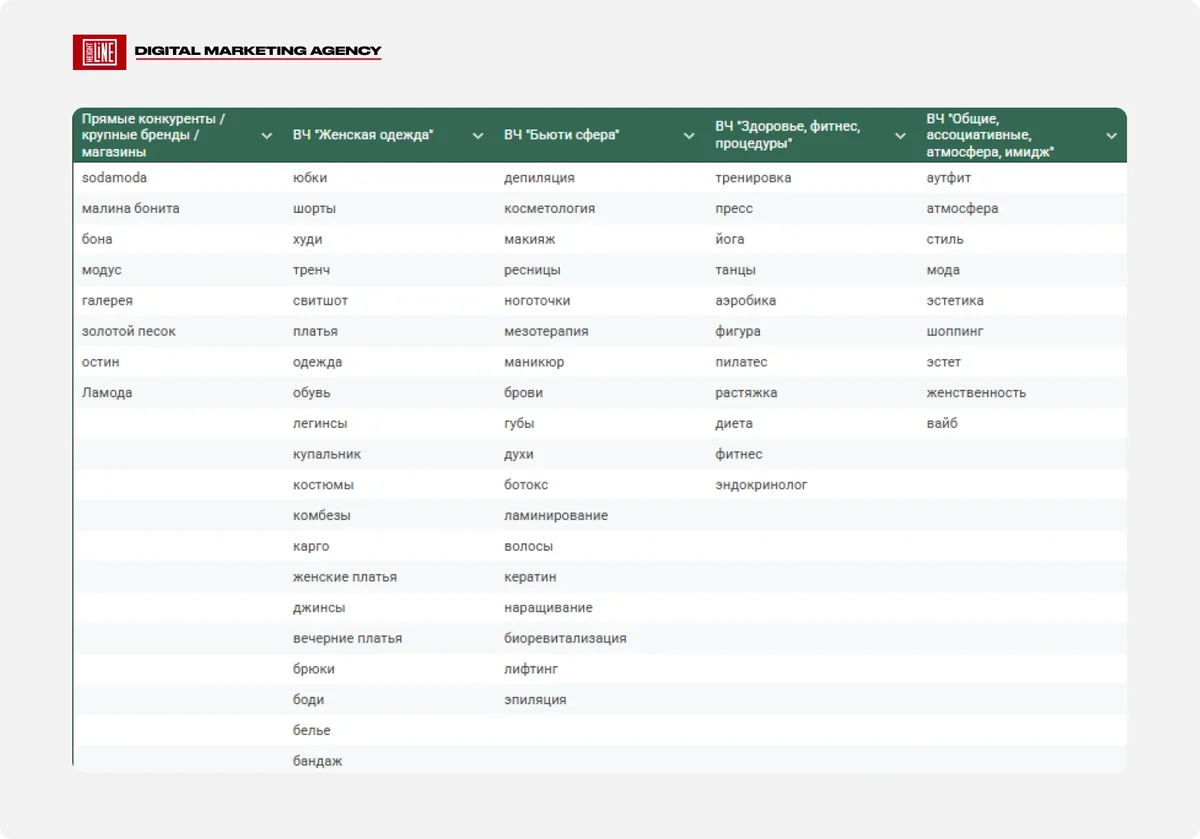Viewport: 1200px width, 839px height.
Task: Select the "косметология" cell
Action: click(599, 209)
